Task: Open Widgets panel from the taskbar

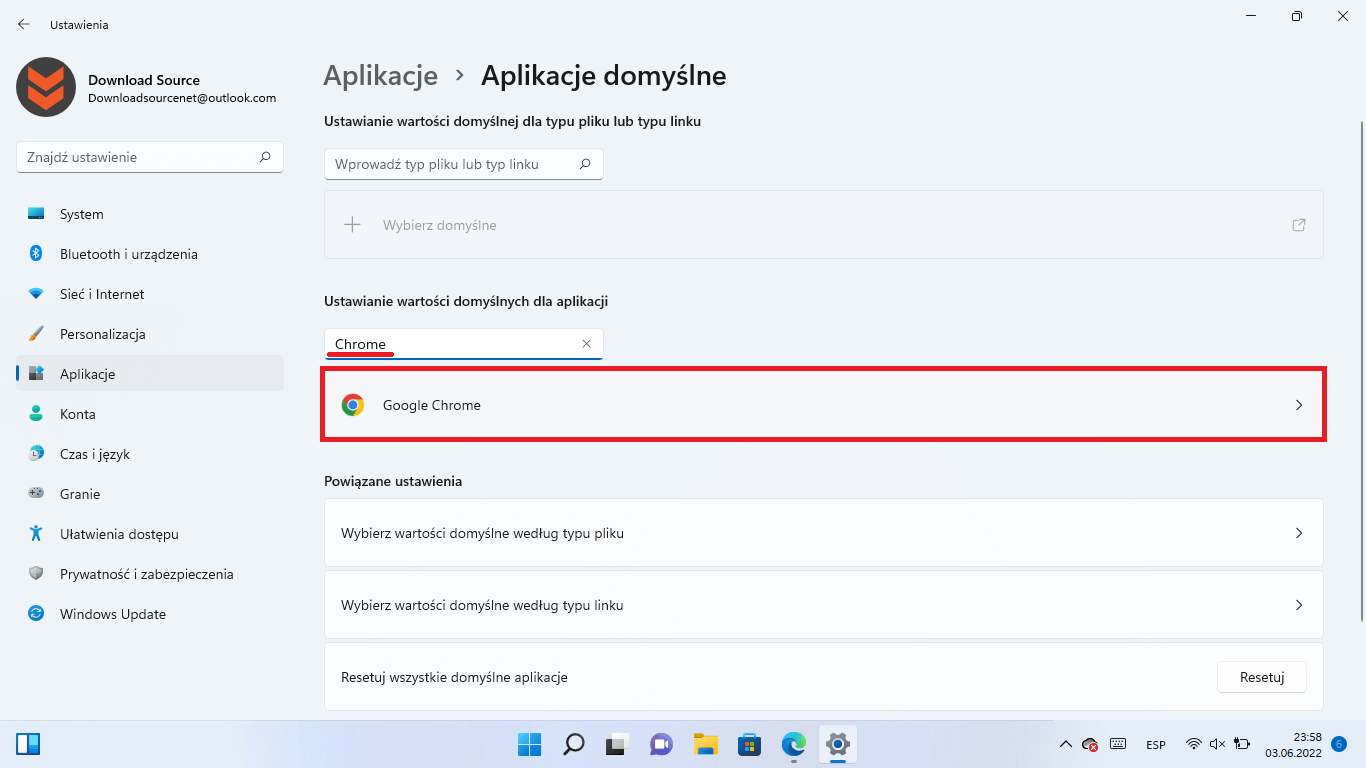Action: [28, 744]
